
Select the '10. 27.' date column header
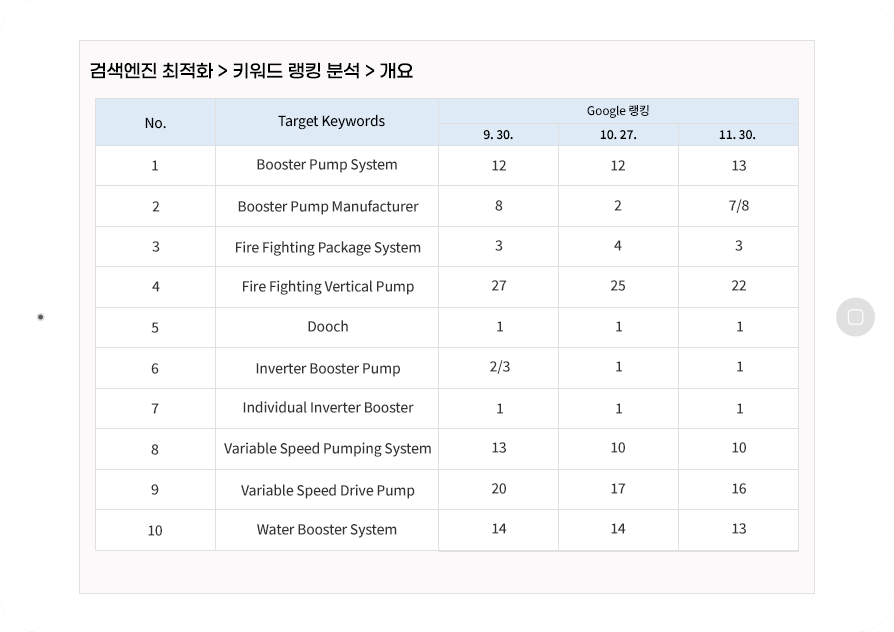pos(618,135)
